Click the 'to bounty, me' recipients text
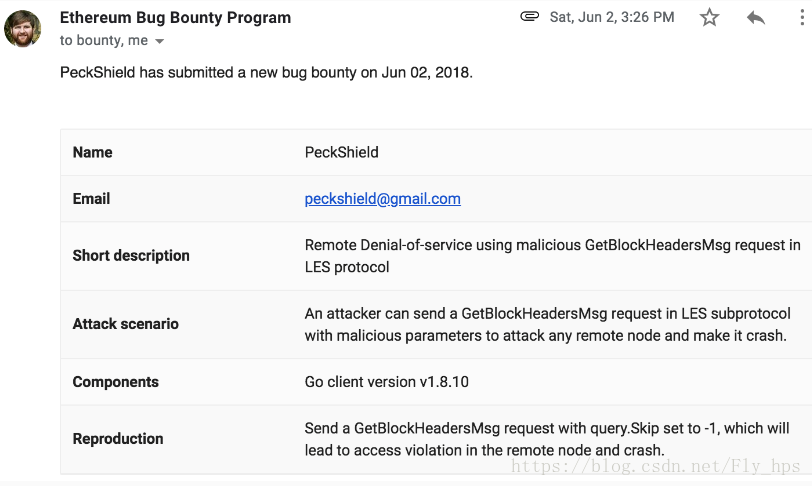812x486 pixels. point(104,40)
